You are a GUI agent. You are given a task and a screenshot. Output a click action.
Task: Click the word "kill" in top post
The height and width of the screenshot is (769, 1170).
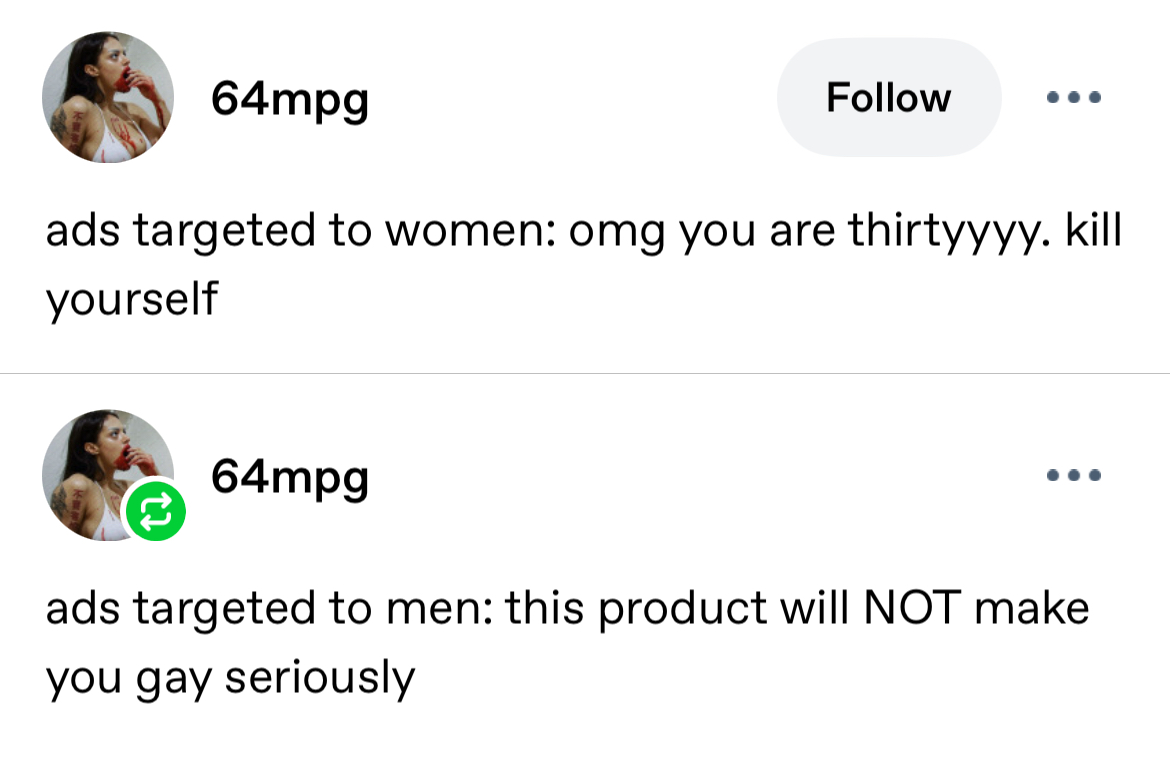(1093, 230)
